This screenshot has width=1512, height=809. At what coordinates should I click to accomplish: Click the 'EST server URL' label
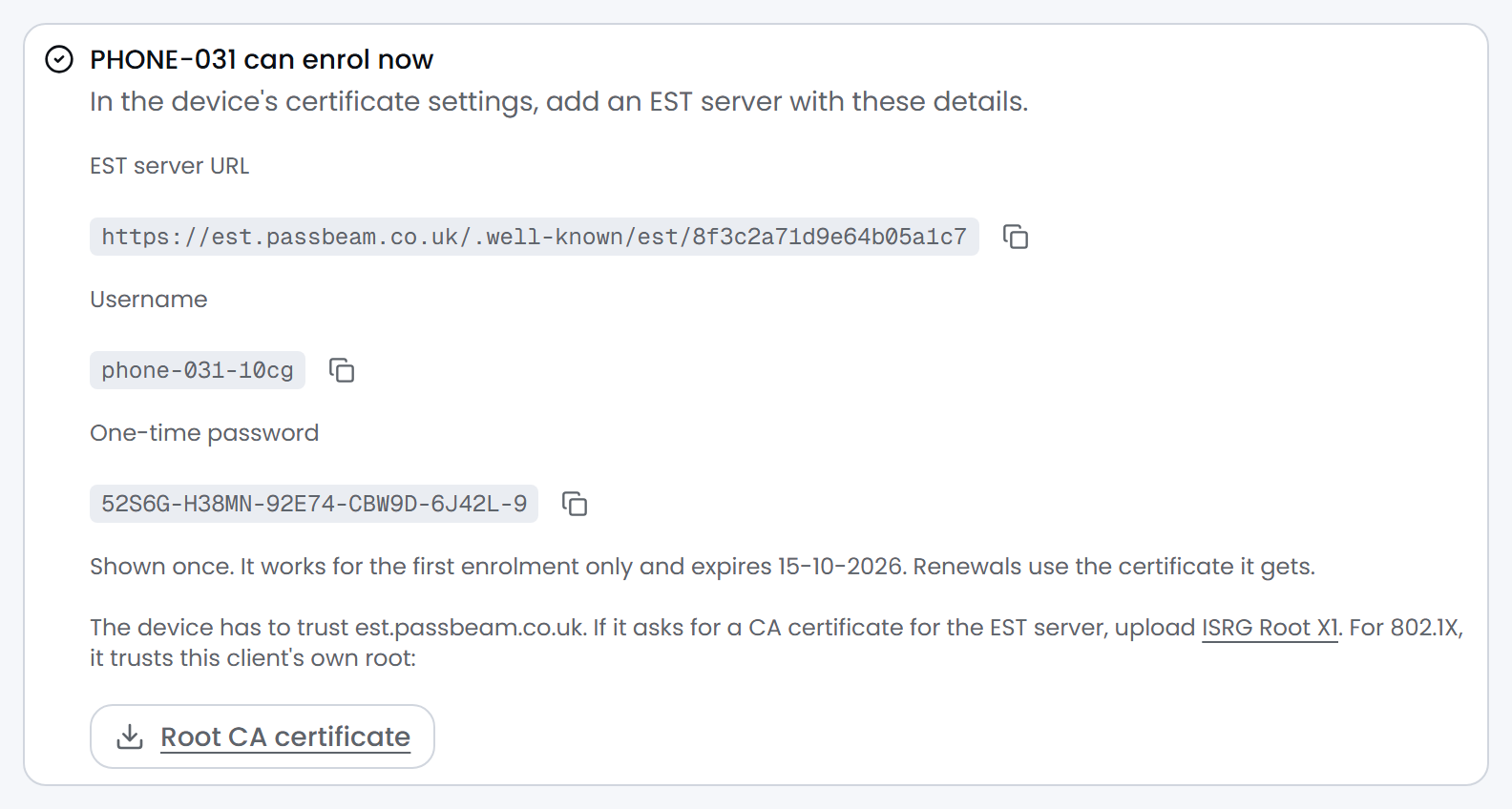(170, 166)
